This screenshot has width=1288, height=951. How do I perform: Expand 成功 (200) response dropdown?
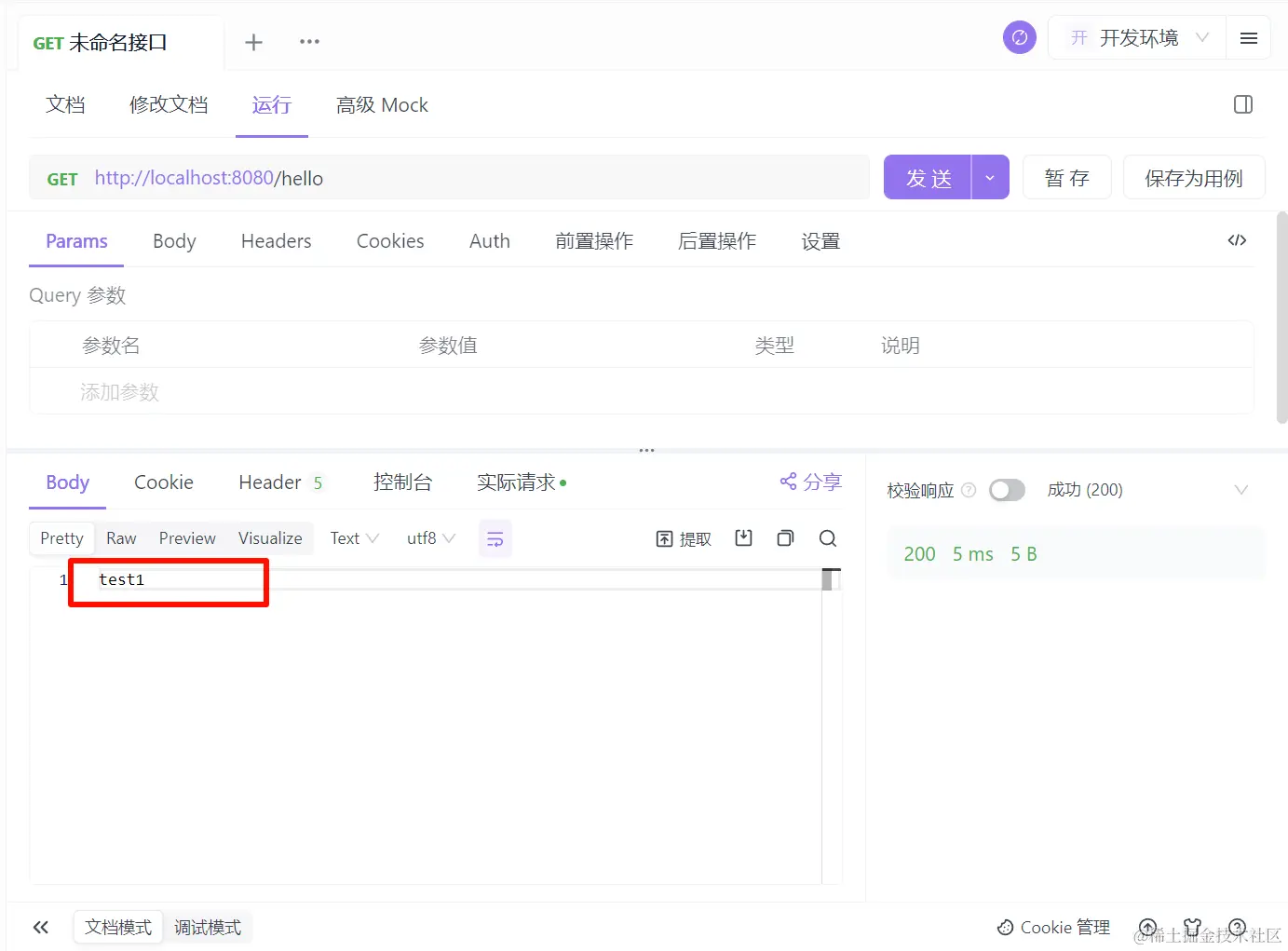point(1241,490)
